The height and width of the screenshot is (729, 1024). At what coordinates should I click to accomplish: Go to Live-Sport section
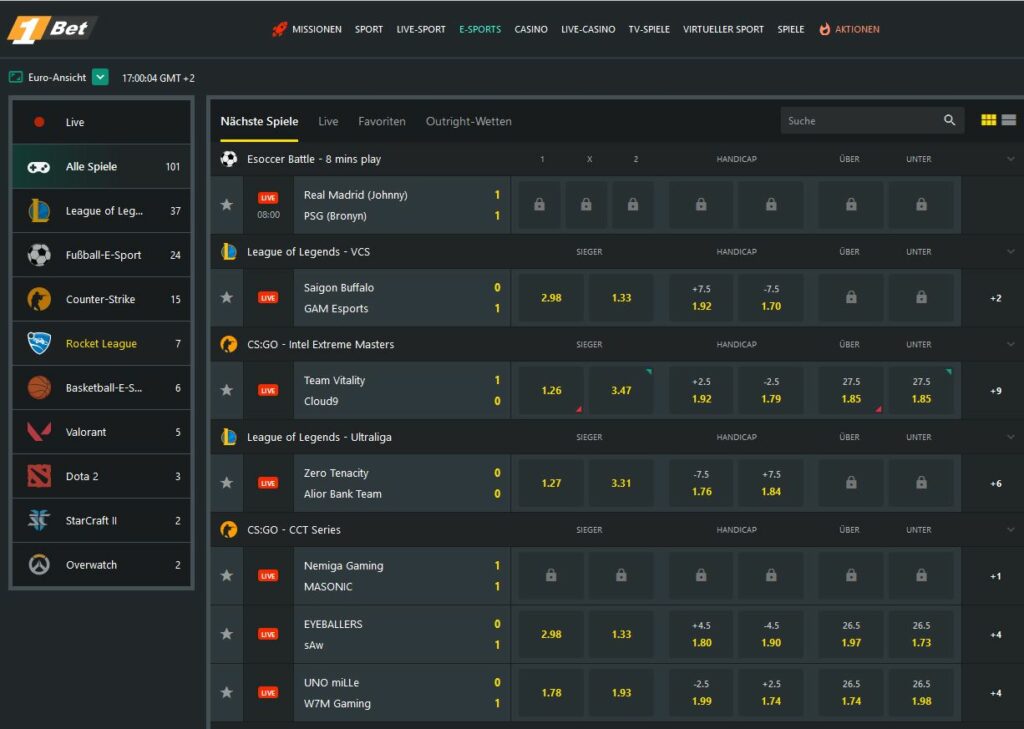pos(421,29)
